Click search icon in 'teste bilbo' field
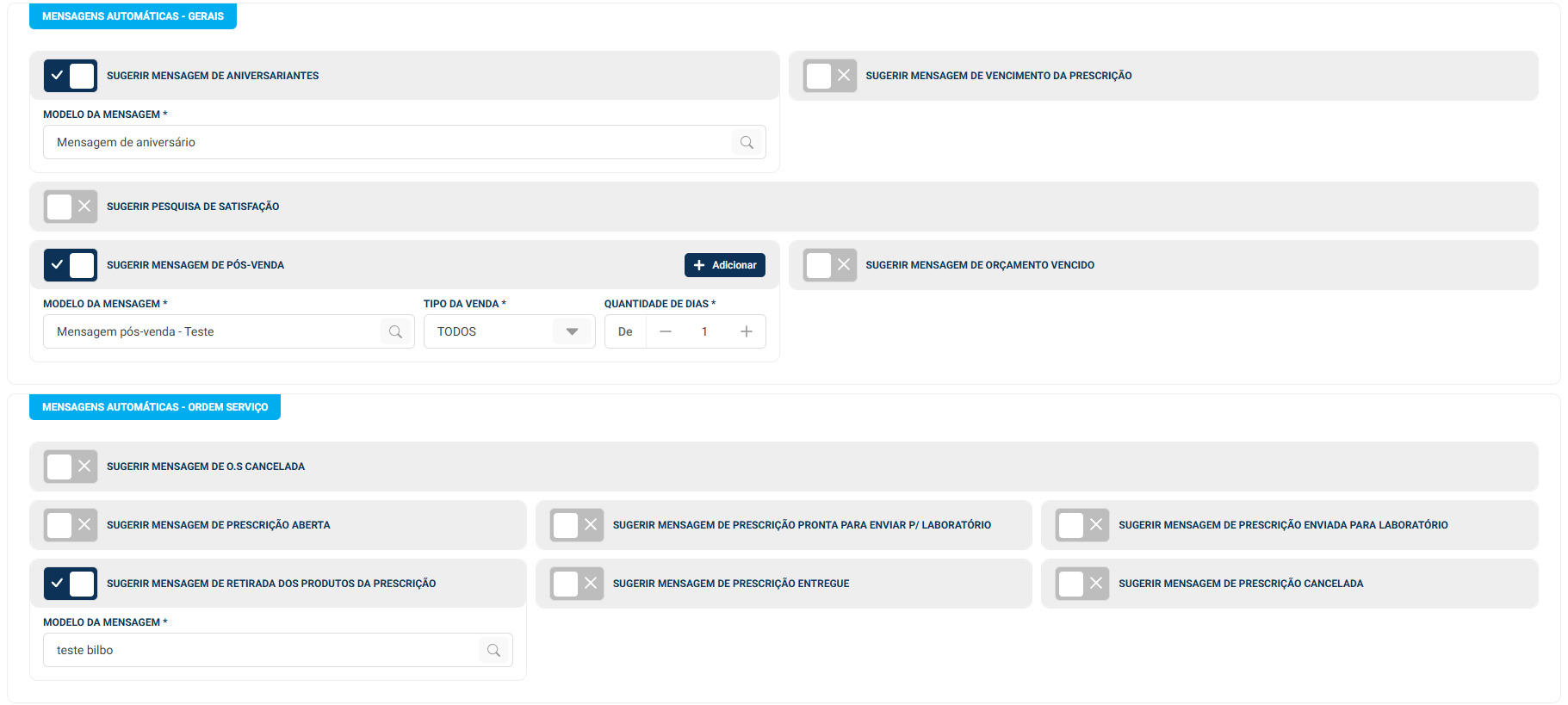 (x=493, y=651)
